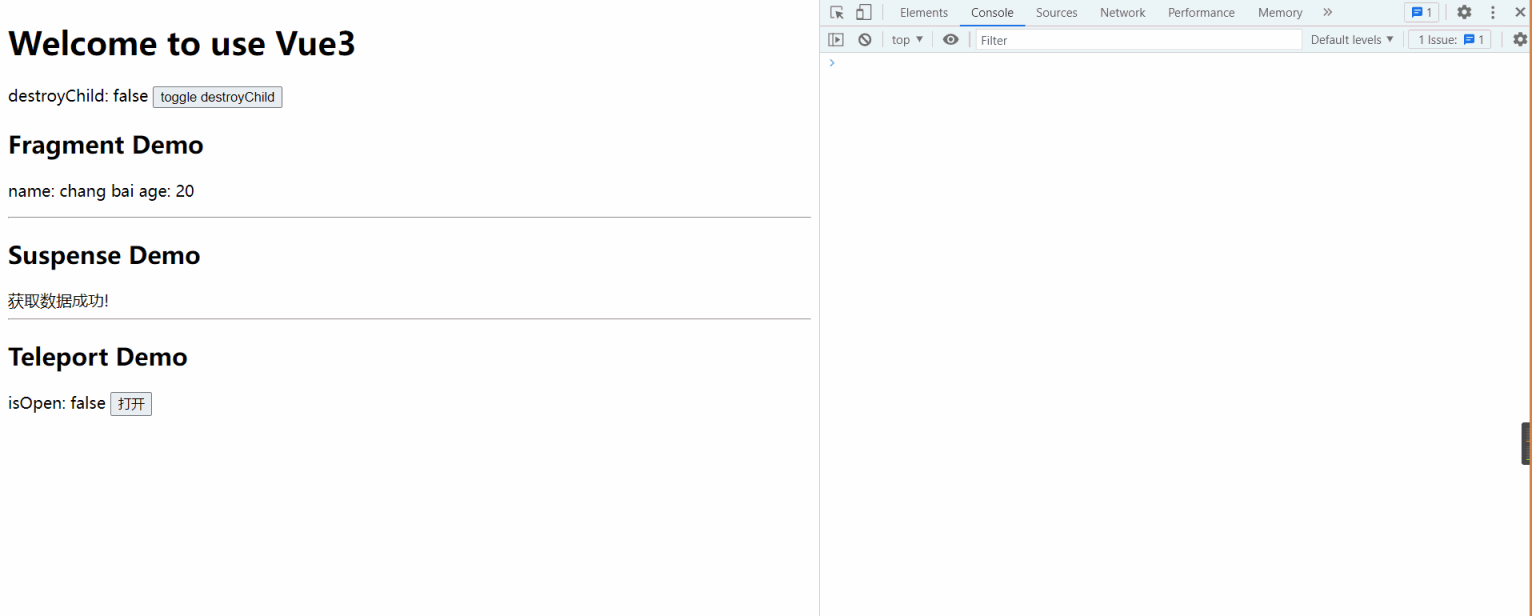
Task: Open the console settings gear
Action: [1520, 40]
